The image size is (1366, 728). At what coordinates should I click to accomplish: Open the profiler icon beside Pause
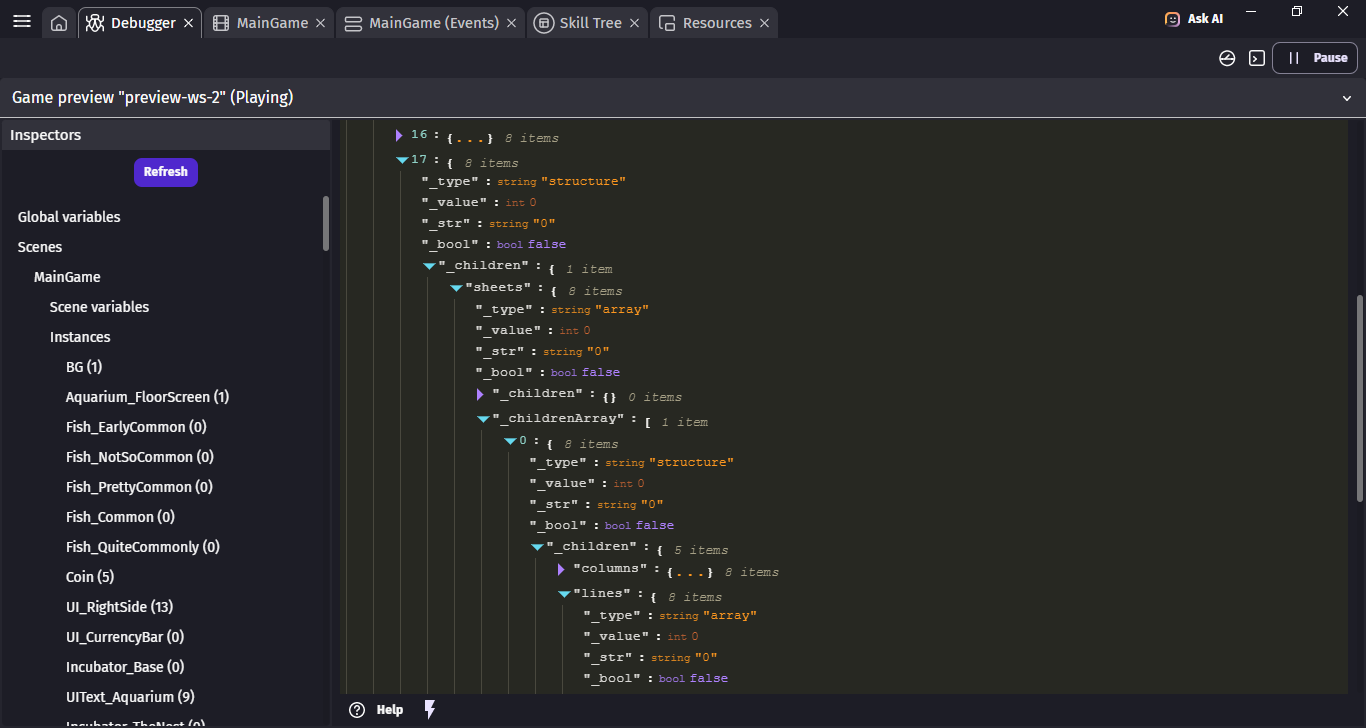tap(1227, 58)
